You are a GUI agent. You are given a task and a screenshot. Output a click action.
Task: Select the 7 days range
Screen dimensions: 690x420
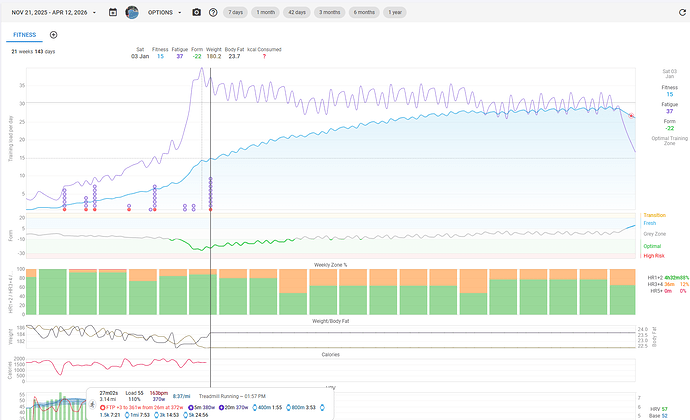pos(234,12)
